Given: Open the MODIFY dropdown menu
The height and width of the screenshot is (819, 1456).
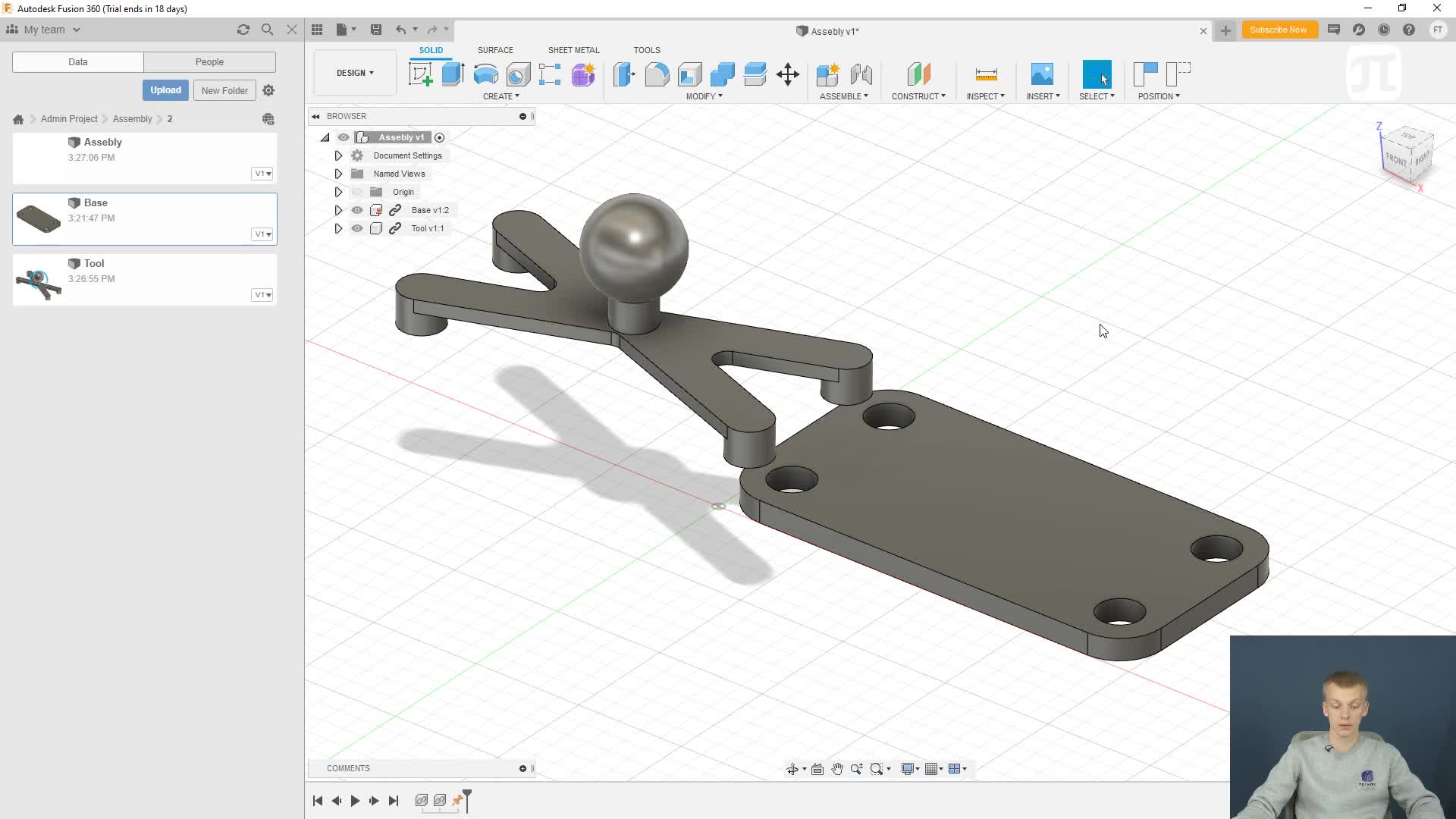Looking at the screenshot, I should 704,96.
